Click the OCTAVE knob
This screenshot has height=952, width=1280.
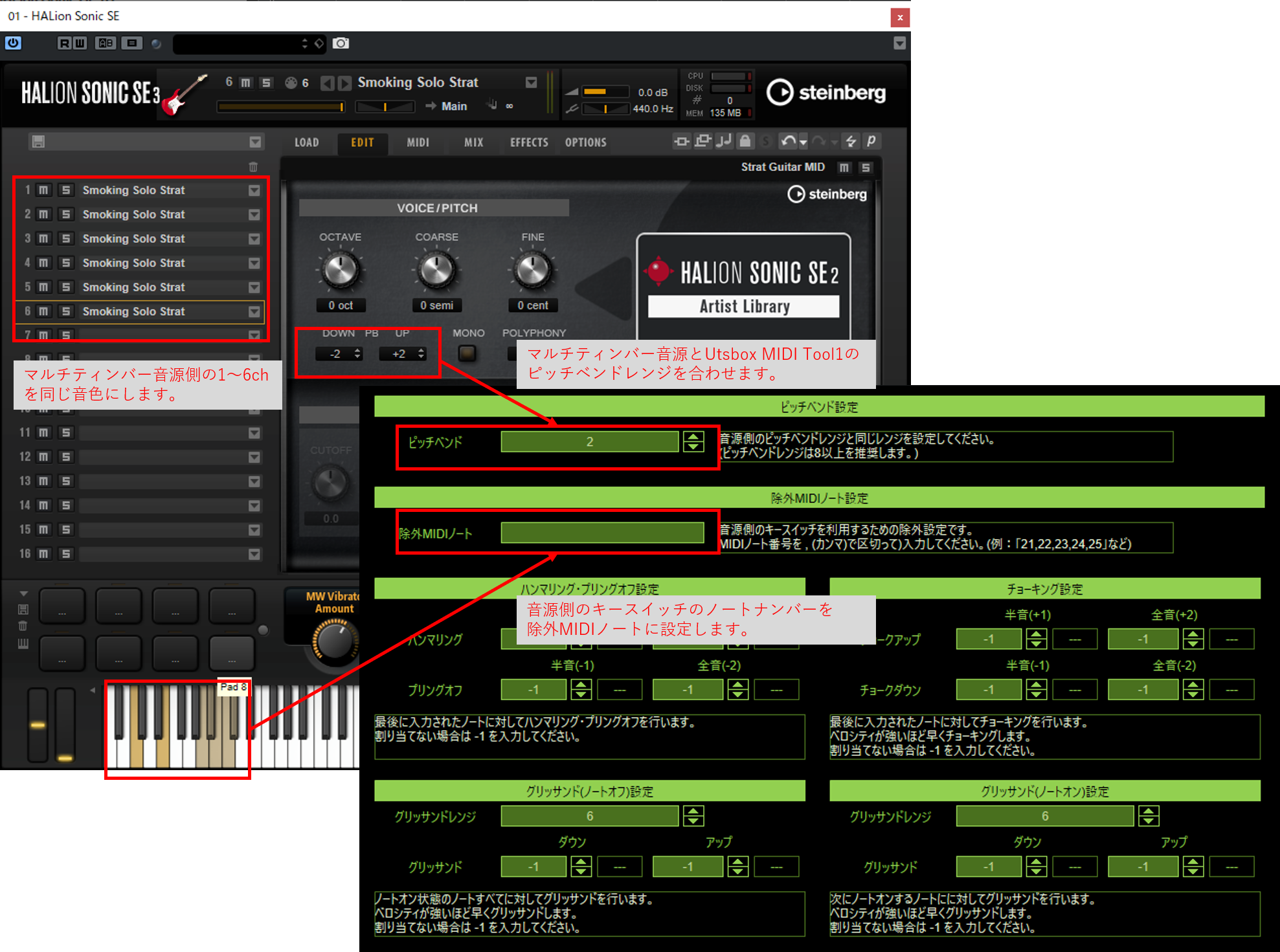pyautogui.click(x=340, y=270)
